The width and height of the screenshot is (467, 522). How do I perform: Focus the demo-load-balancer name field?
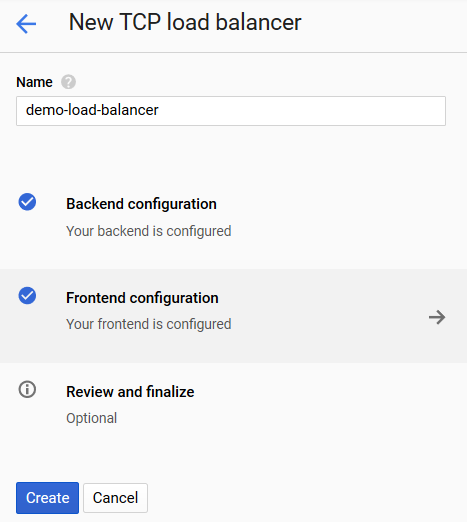click(x=231, y=111)
